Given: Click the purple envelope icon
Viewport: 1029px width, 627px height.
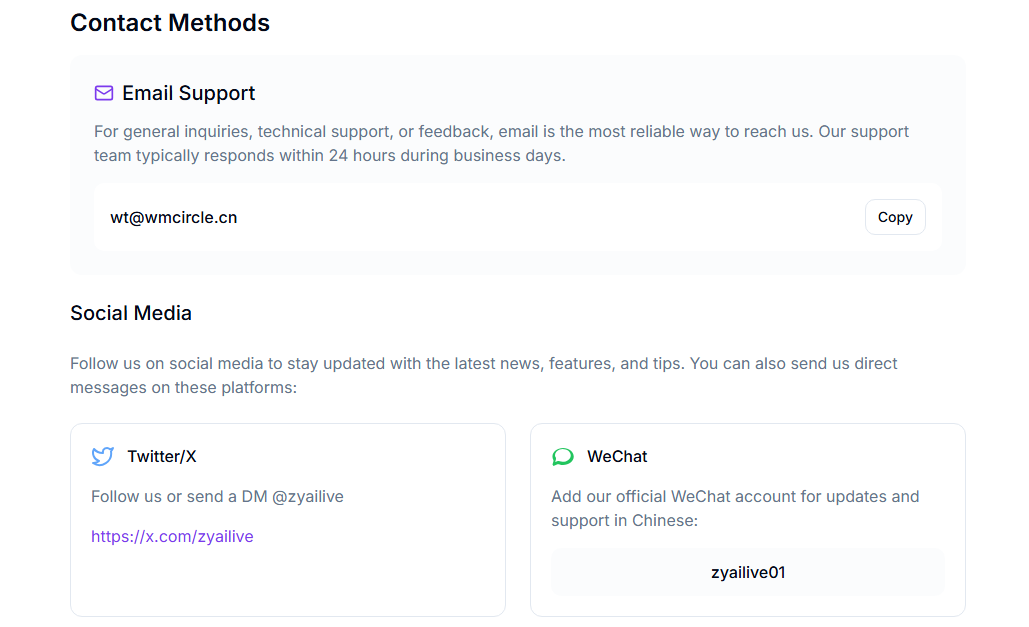Looking at the screenshot, I should pos(104,93).
